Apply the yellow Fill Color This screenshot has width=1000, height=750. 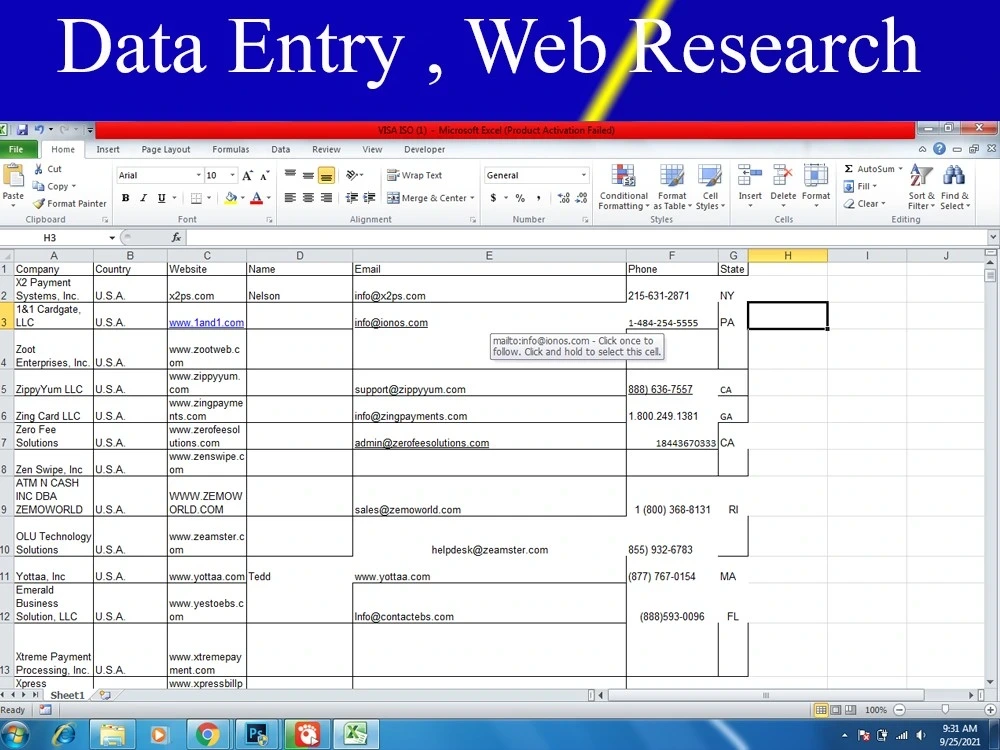231,198
